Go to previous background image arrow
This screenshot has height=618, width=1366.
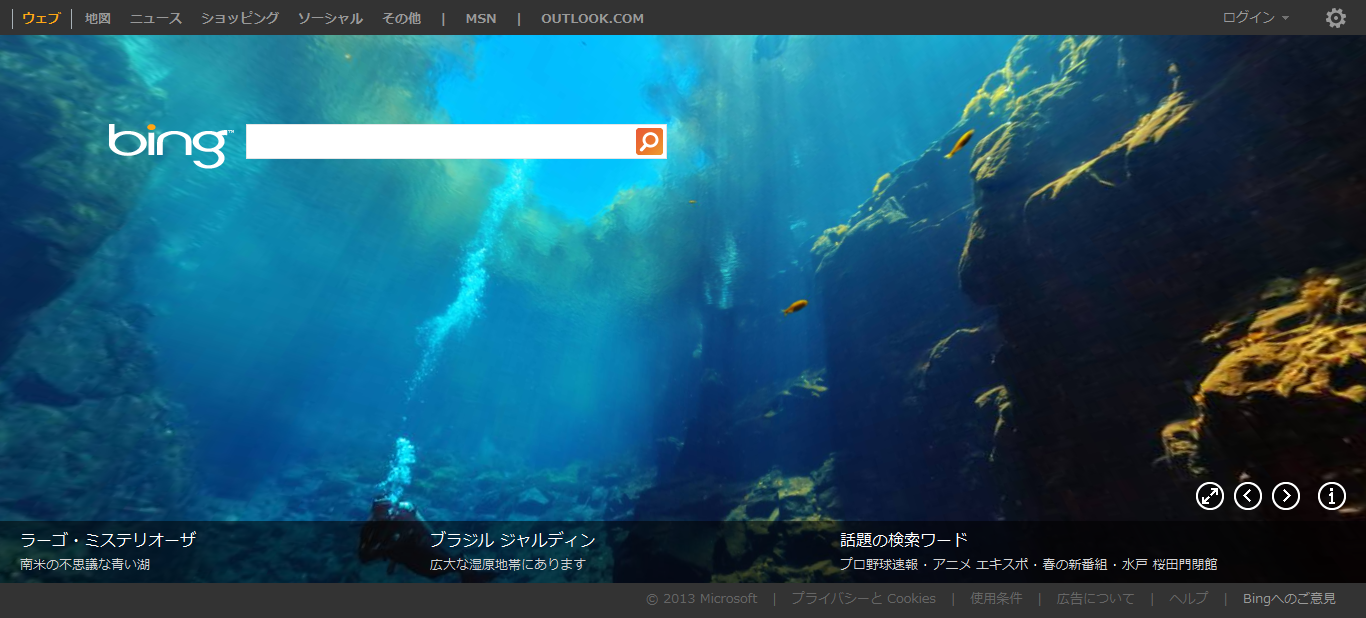pyautogui.click(x=1248, y=496)
